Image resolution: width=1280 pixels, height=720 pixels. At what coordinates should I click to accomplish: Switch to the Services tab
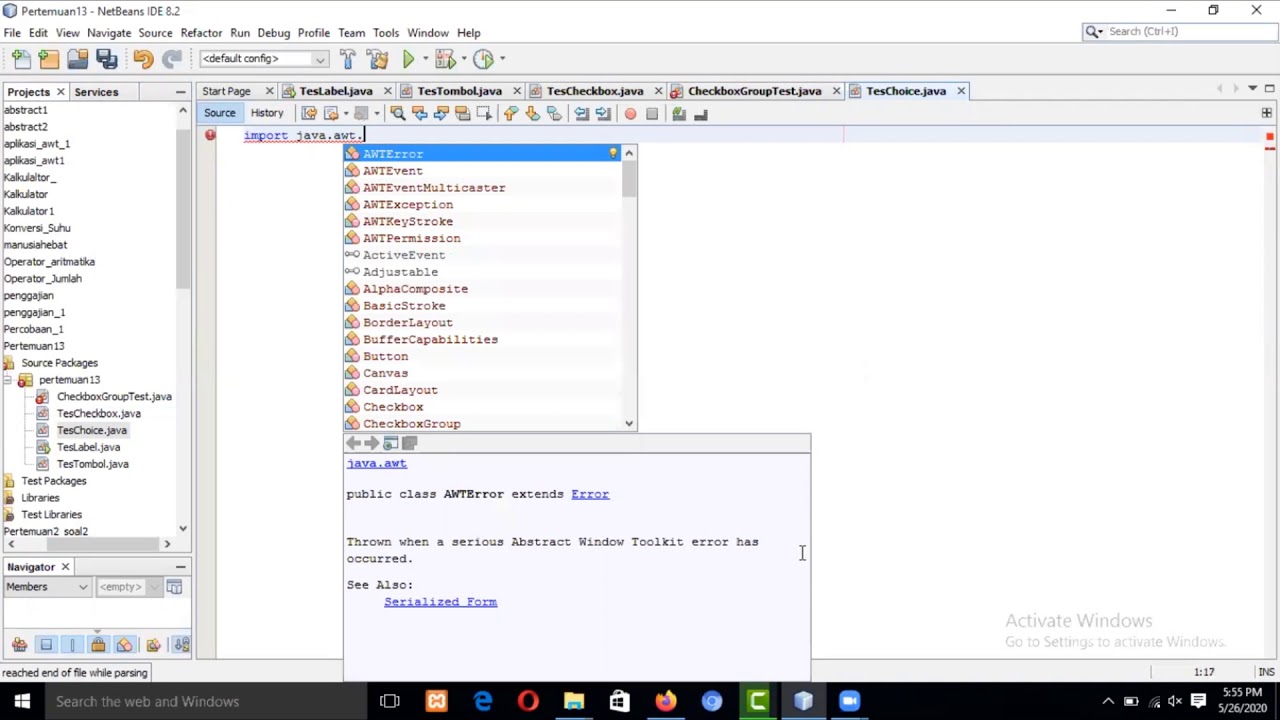96,92
